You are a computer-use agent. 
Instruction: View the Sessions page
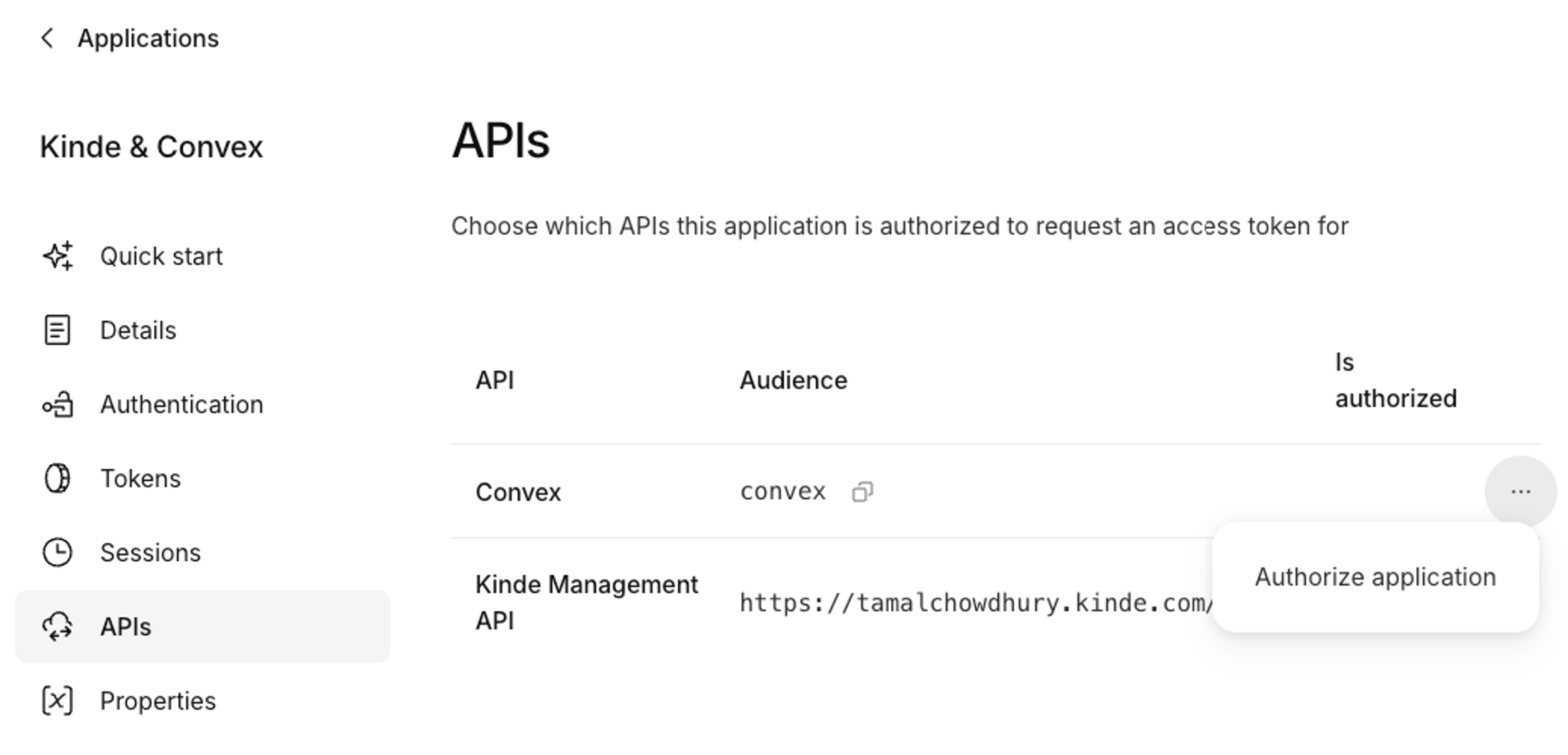point(150,553)
